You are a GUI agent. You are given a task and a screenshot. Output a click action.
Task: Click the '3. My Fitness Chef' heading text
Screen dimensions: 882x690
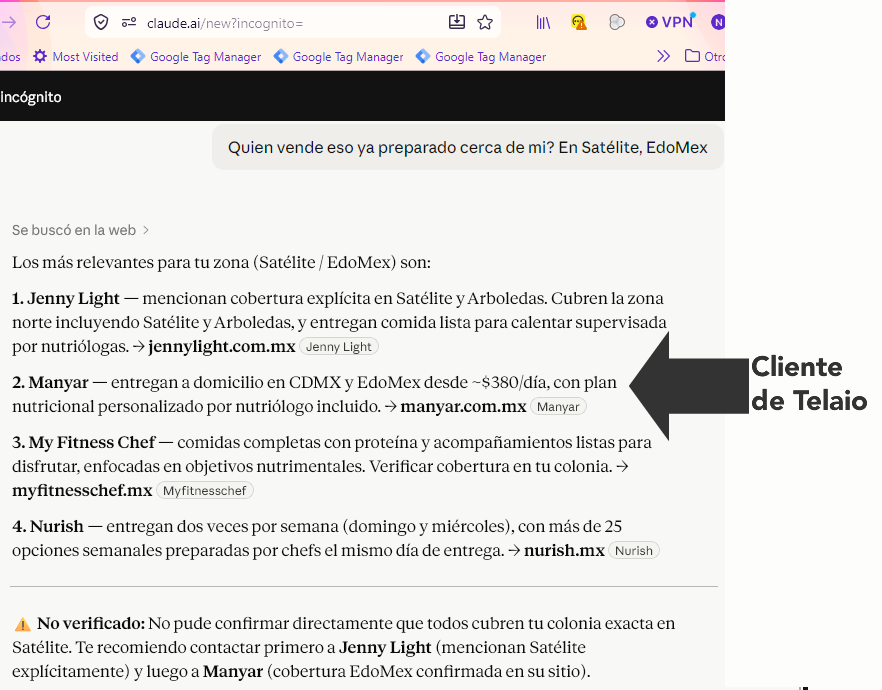pos(83,443)
